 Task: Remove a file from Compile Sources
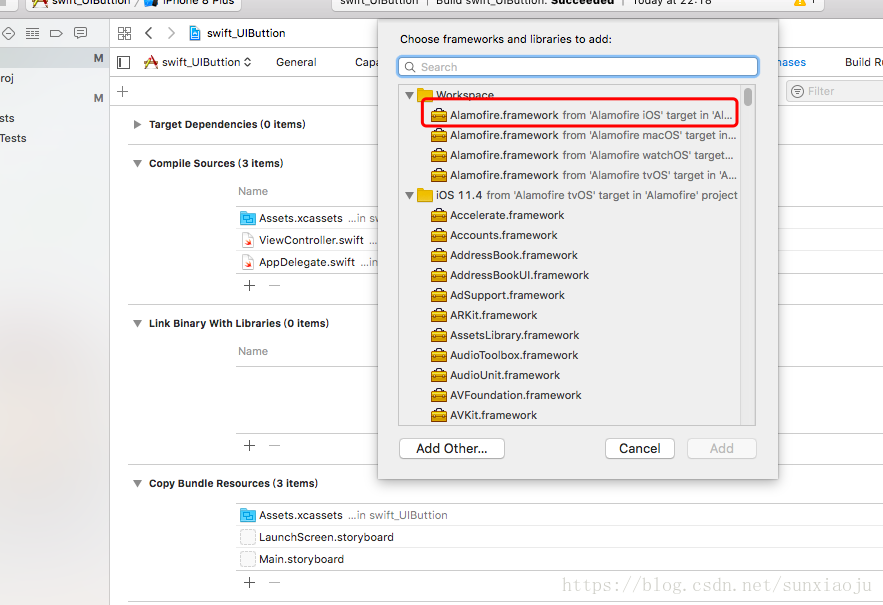pyautogui.click(x=274, y=286)
